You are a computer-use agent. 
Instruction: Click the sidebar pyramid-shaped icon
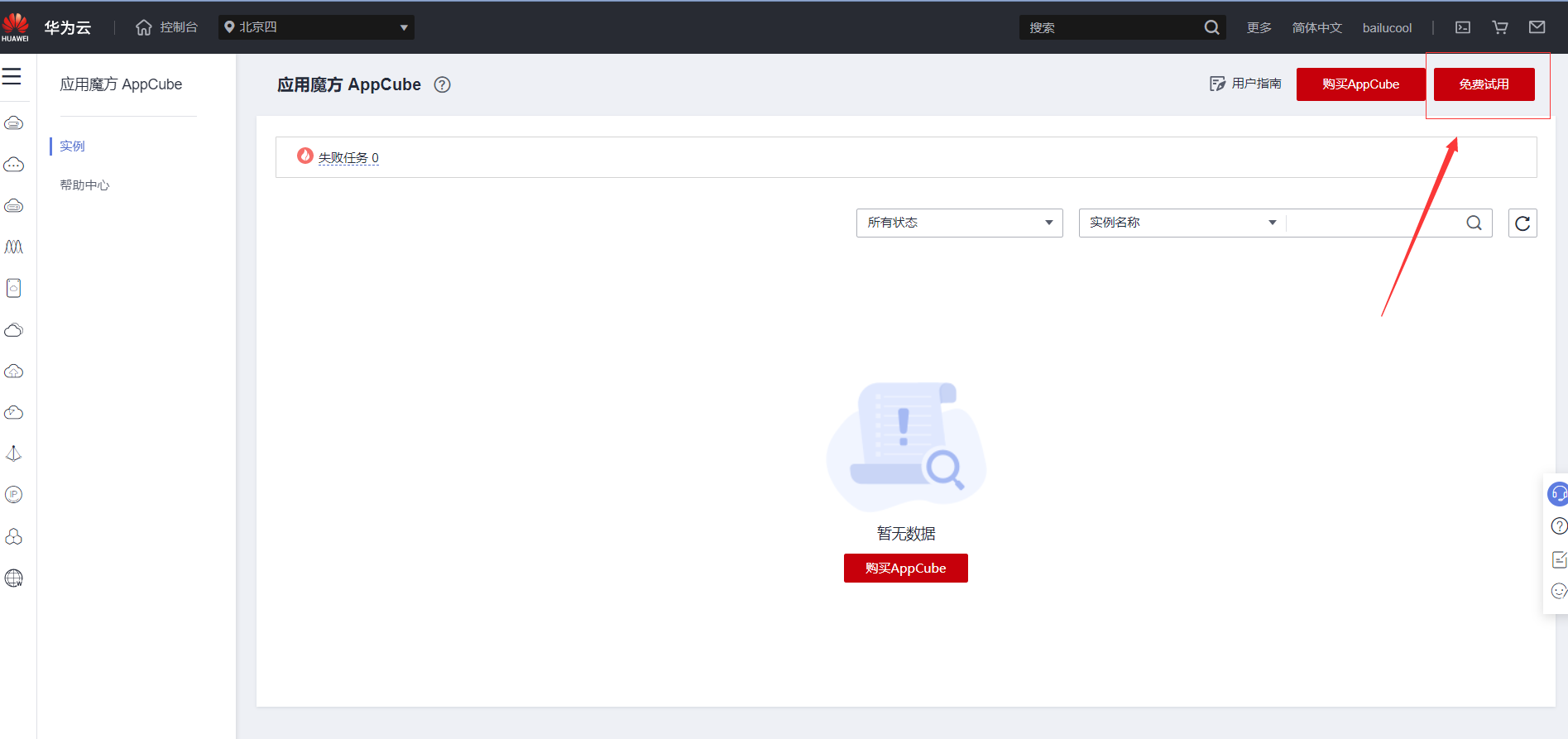pos(14,453)
